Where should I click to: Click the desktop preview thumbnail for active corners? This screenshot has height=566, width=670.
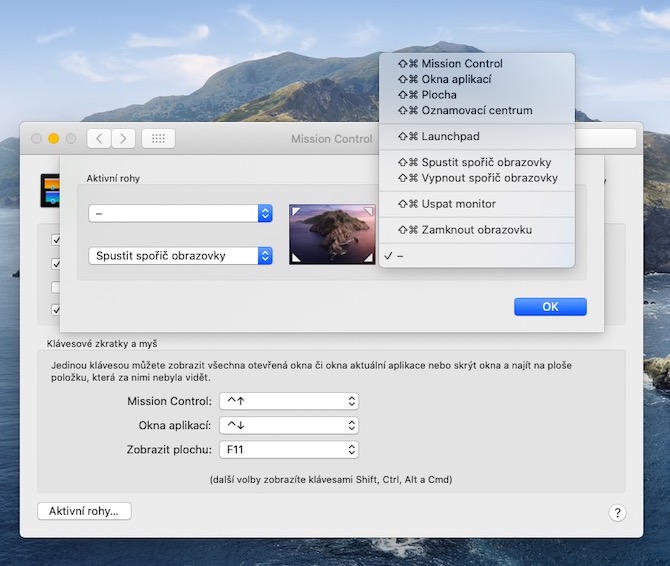[332, 234]
